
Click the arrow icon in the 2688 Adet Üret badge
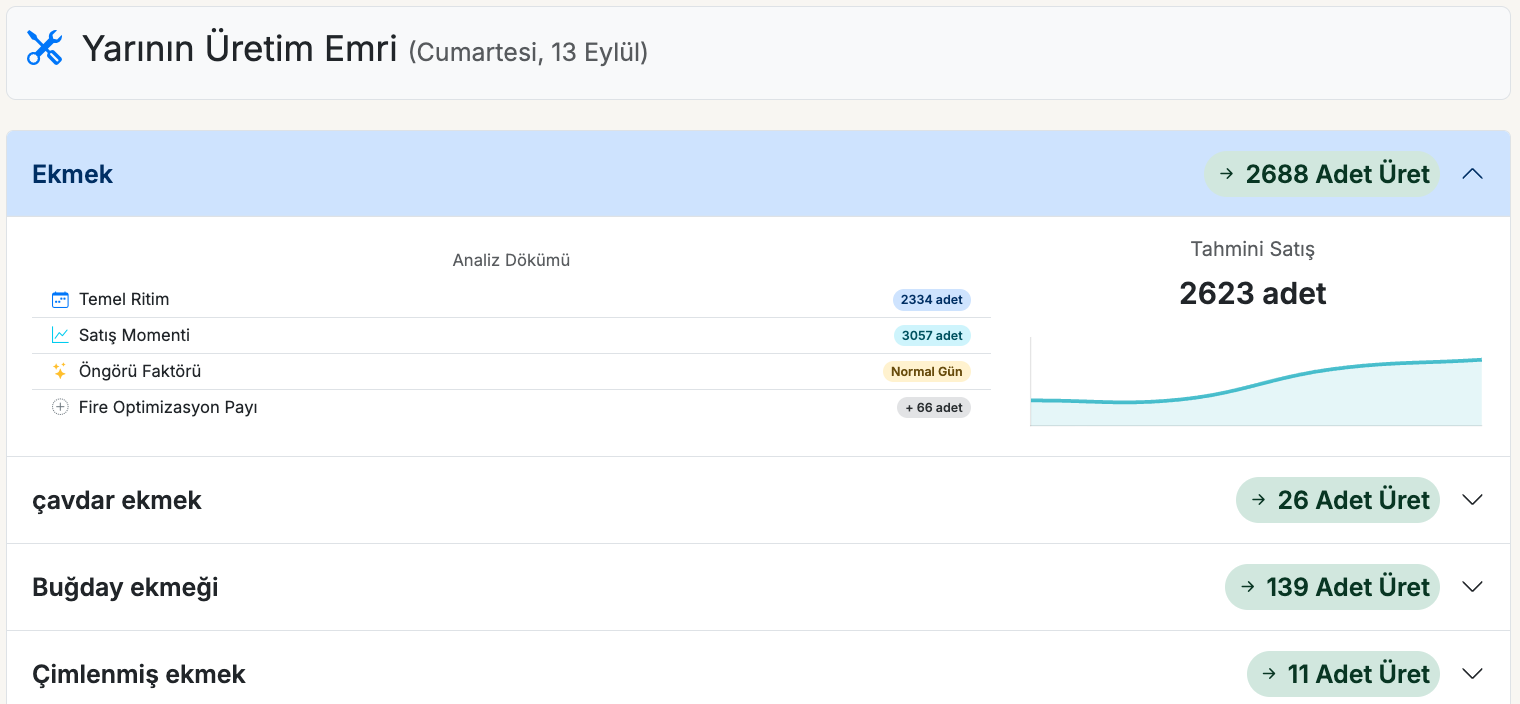pyautogui.click(x=1226, y=174)
